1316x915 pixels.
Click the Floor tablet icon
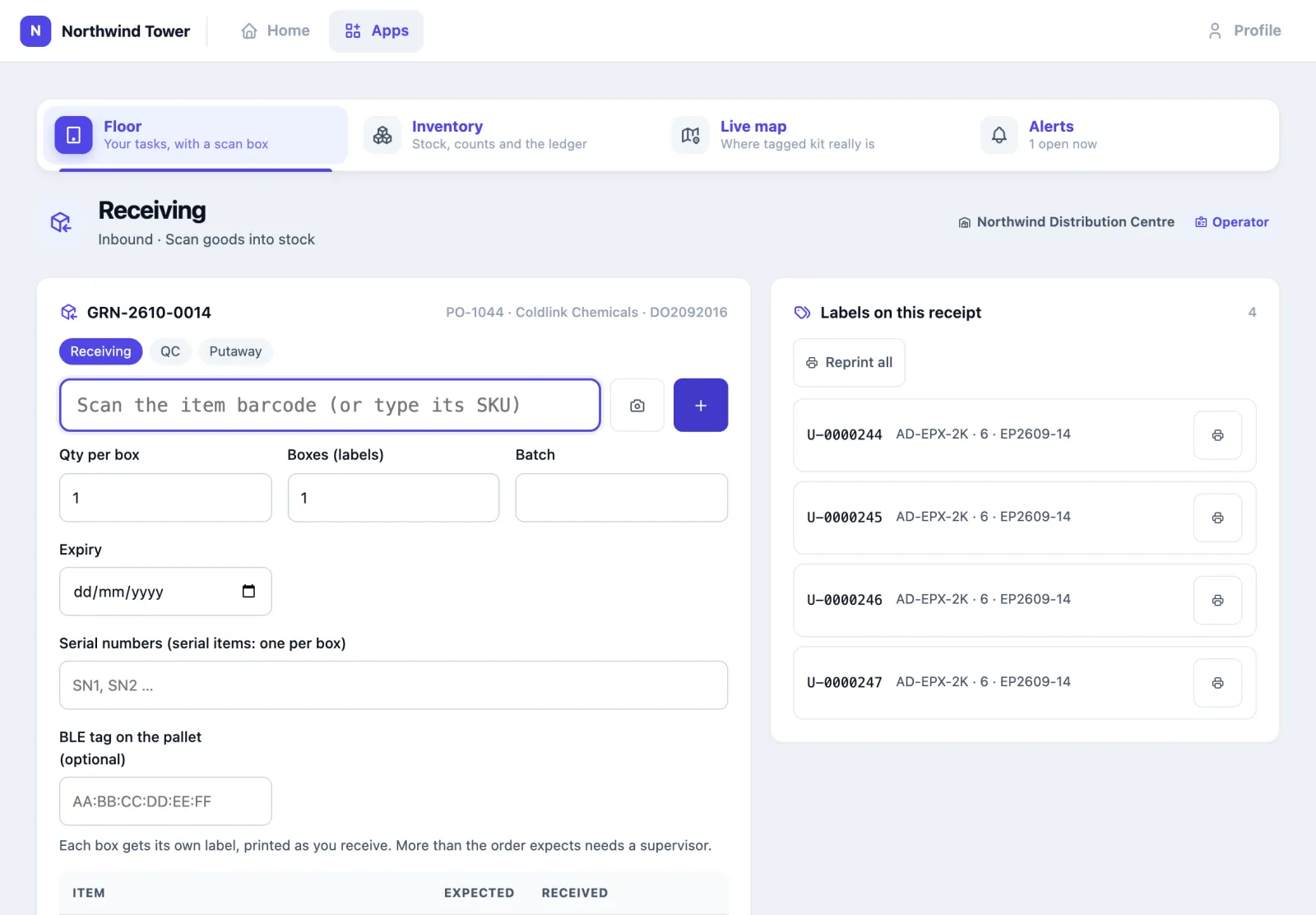pyautogui.click(x=73, y=135)
